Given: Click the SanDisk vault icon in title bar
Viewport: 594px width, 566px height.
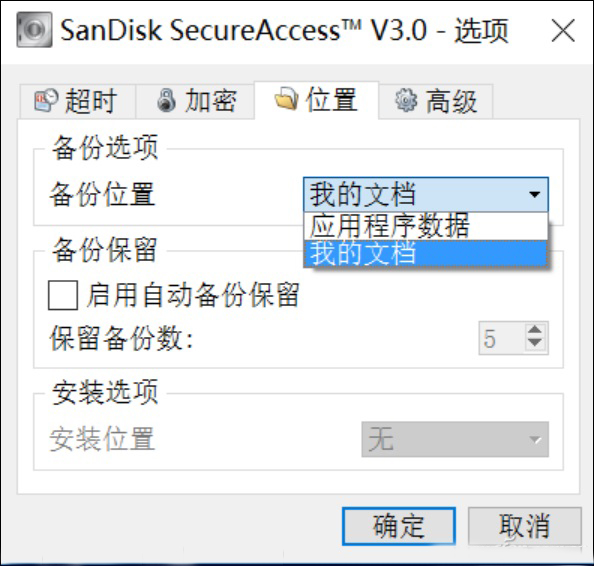Looking at the screenshot, I should click(x=34, y=30).
